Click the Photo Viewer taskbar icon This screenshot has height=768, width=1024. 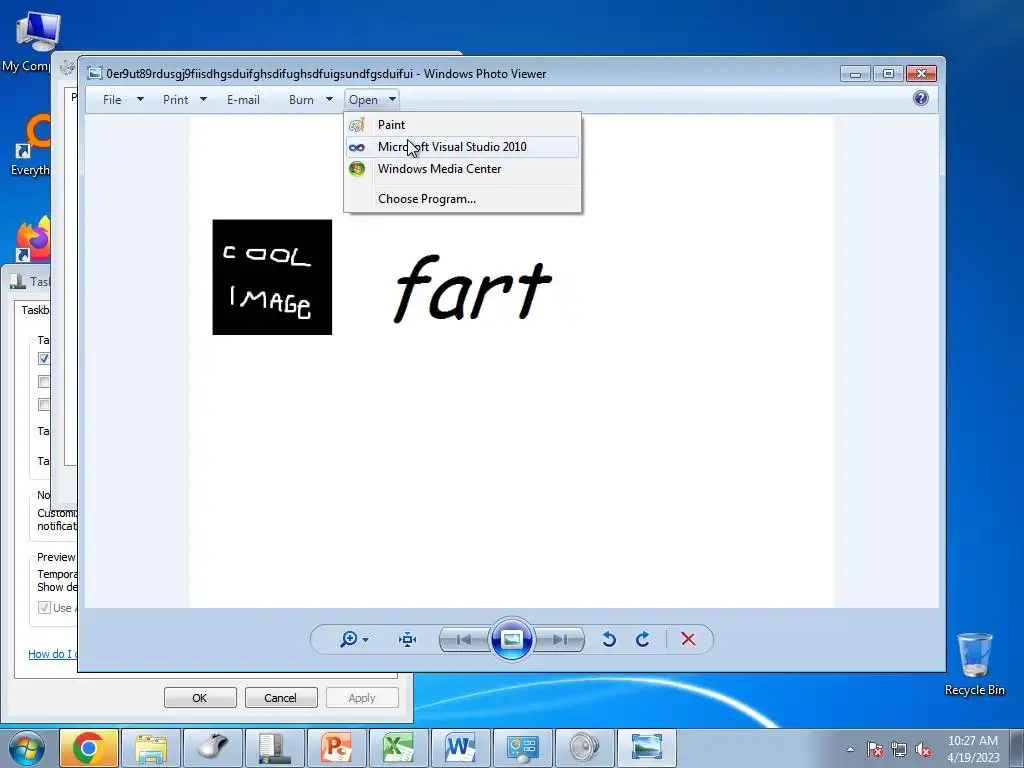click(647, 748)
